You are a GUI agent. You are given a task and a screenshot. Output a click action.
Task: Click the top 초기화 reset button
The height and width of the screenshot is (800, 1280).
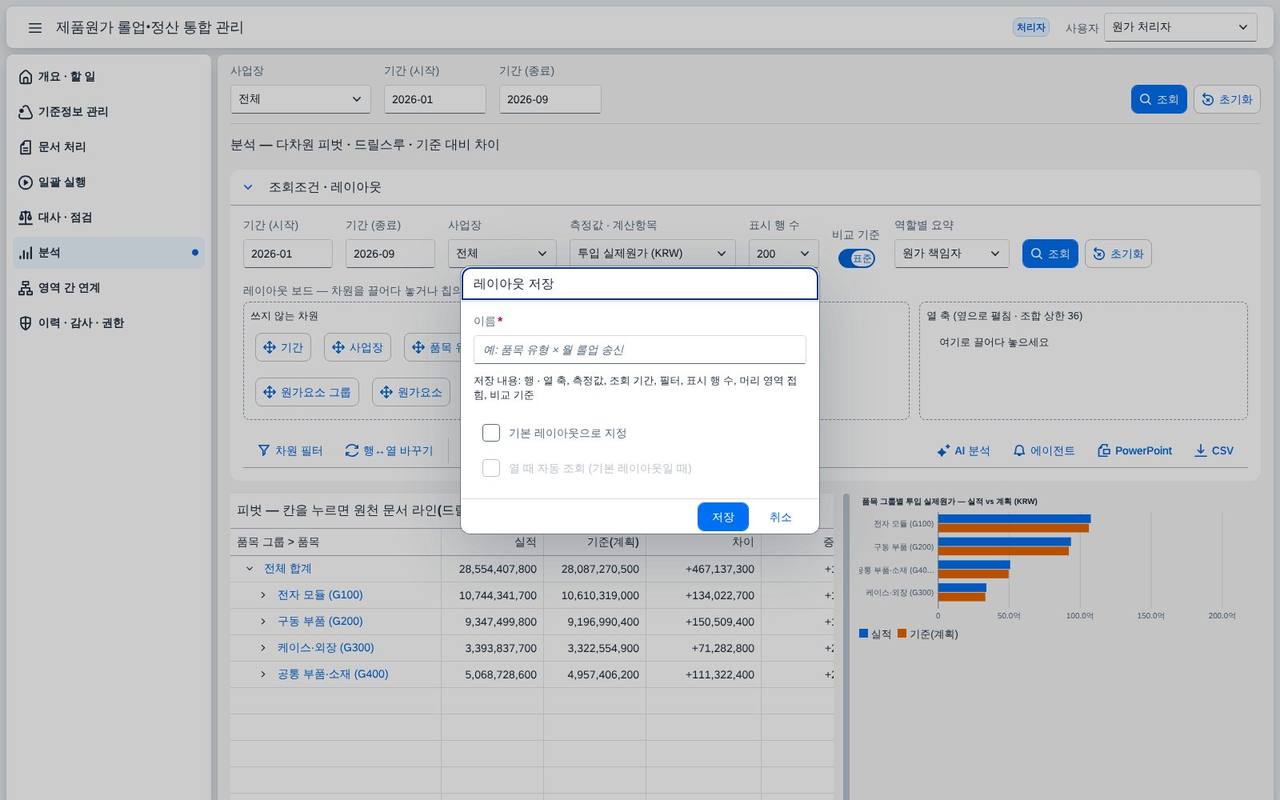point(1227,99)
